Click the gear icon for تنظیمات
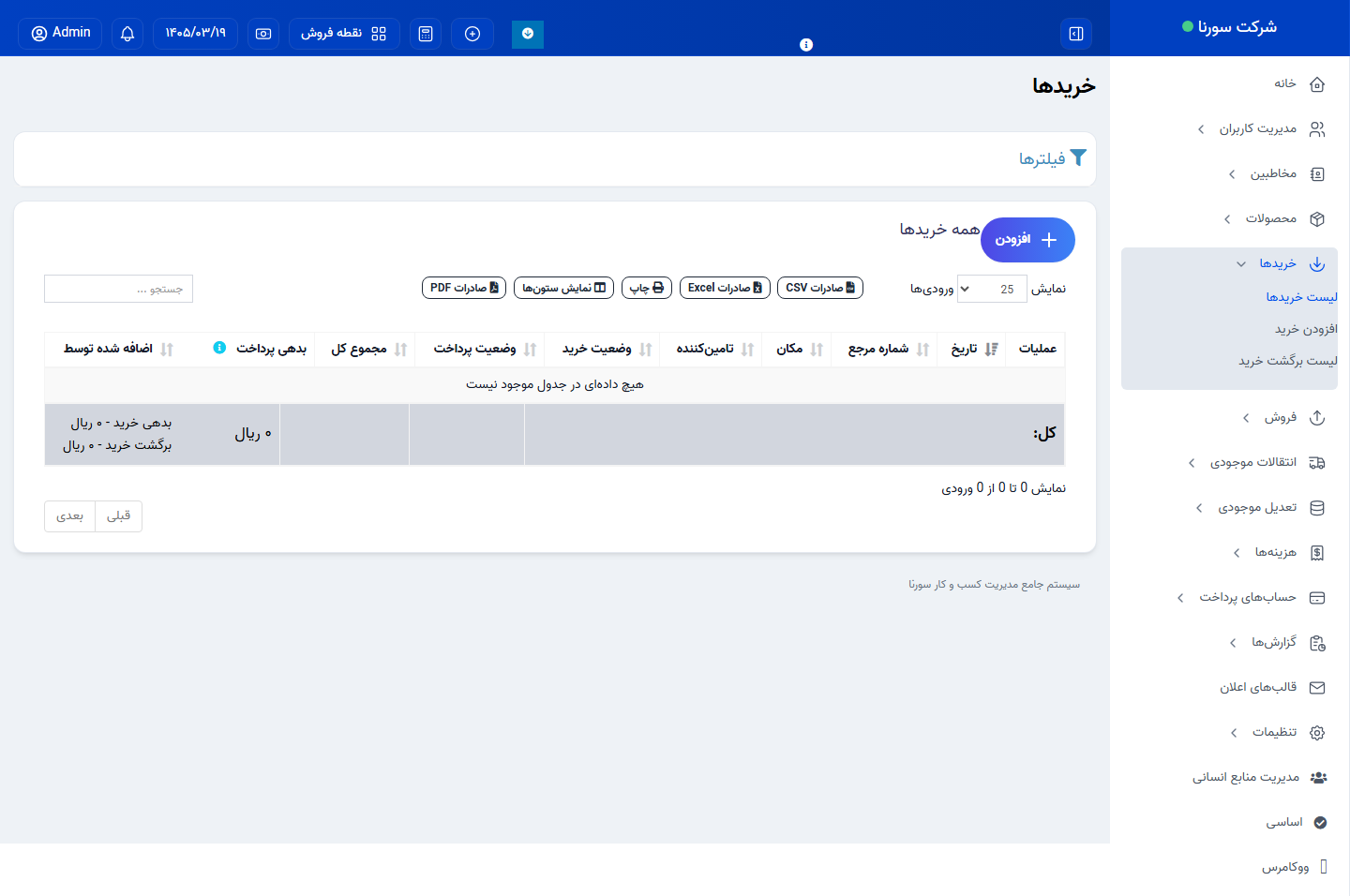Screen dimensions: 1350x896 click(x=1317, y=733)
